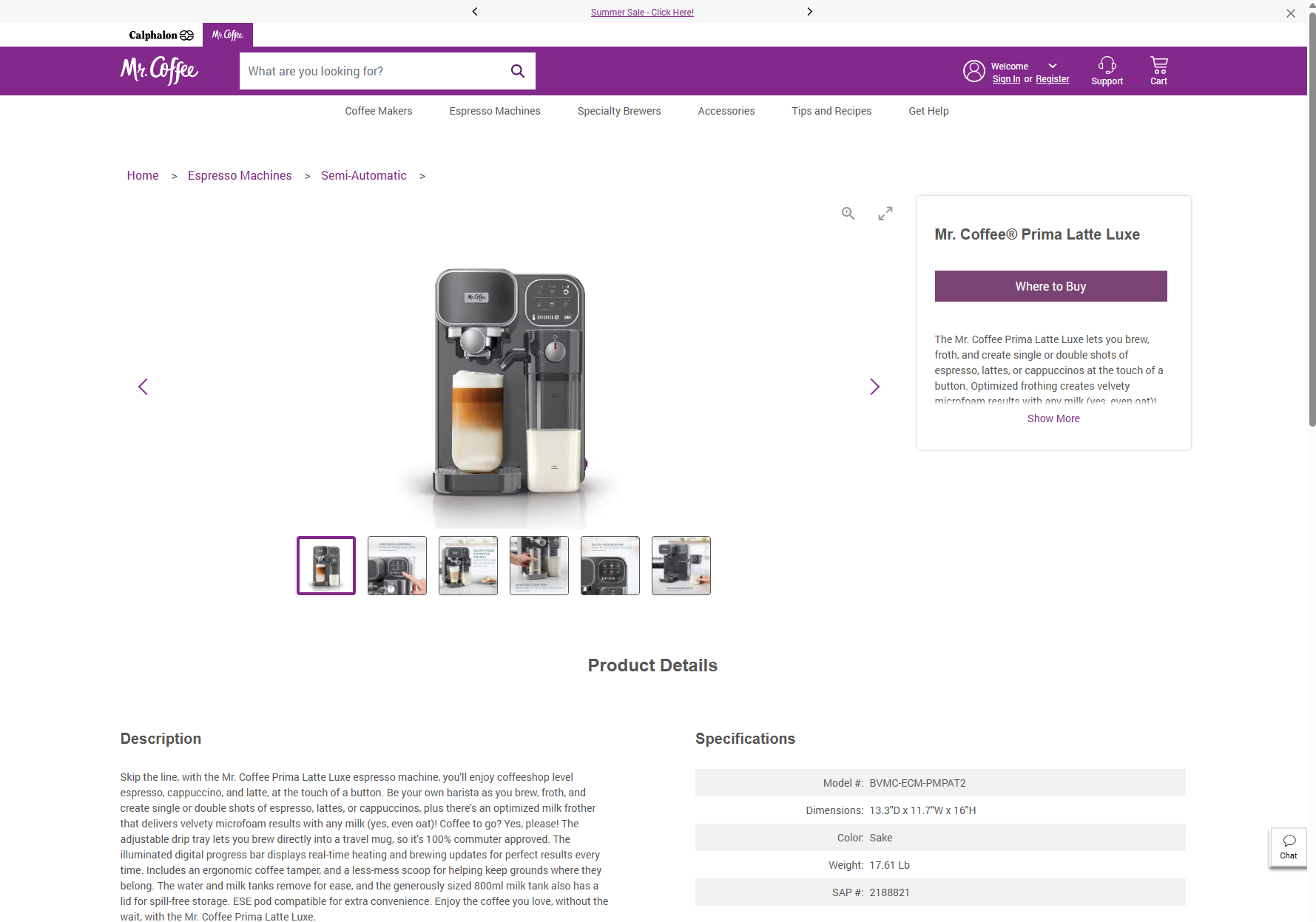Click model number BVMC-ECM-PMPAT2
1316x922 pixels.
point(917,783)
